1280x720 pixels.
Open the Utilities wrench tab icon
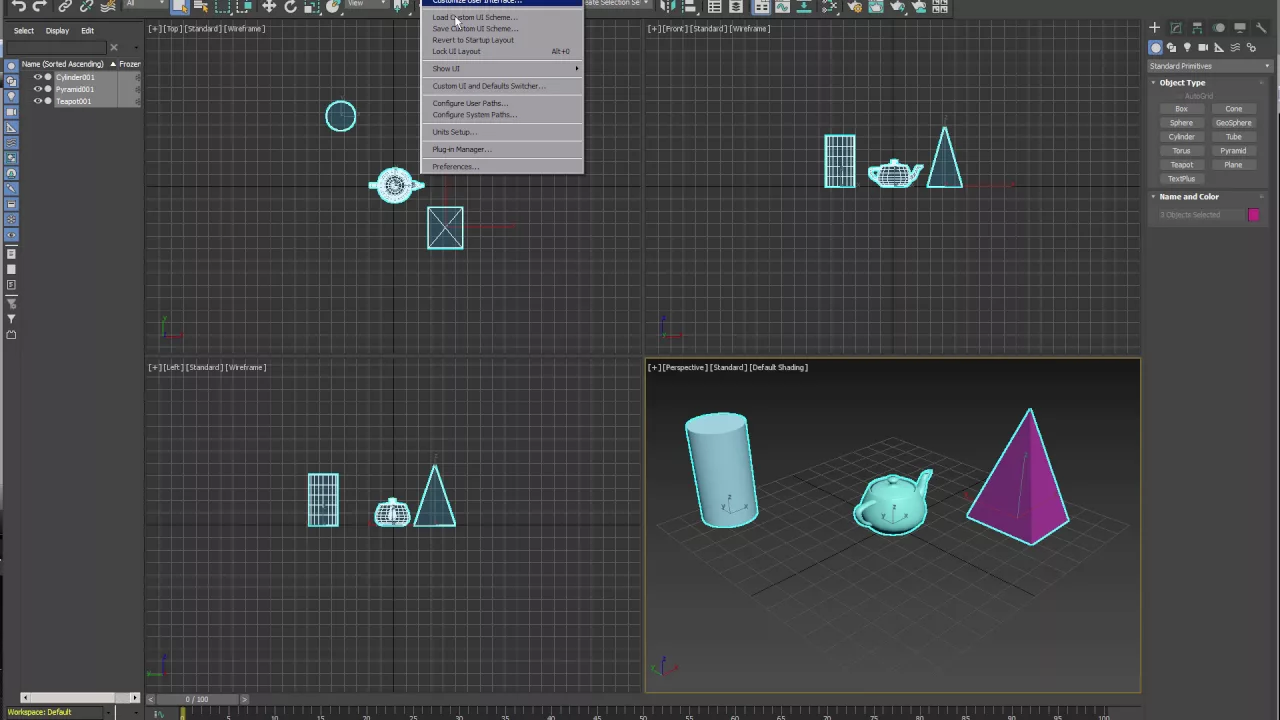coord(1261,27)
